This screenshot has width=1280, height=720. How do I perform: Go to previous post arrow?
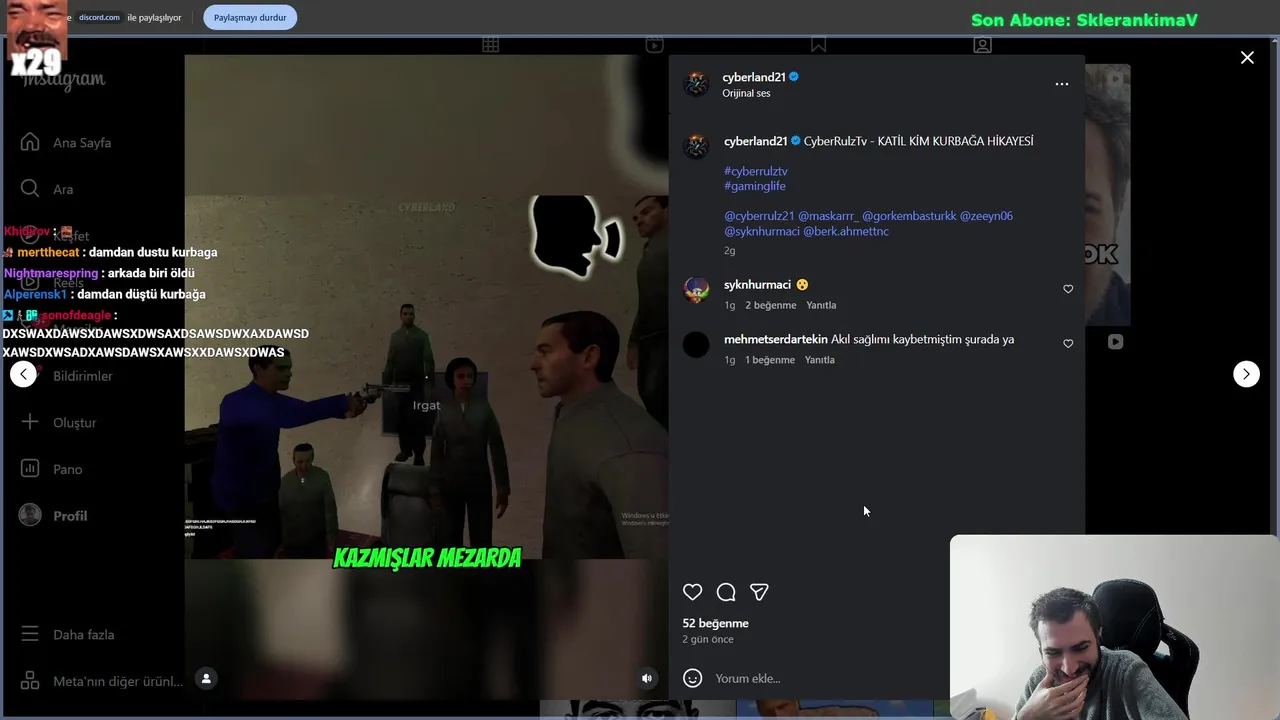click(23, 374)
